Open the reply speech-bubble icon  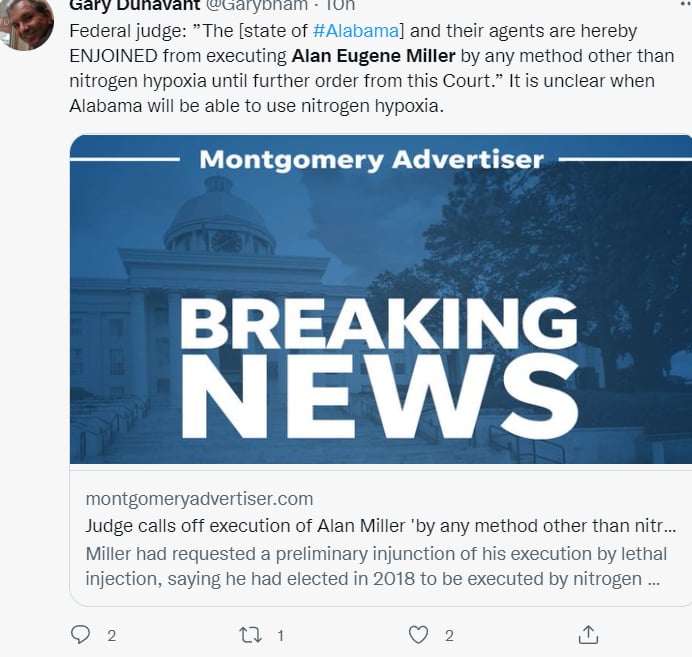80,635
